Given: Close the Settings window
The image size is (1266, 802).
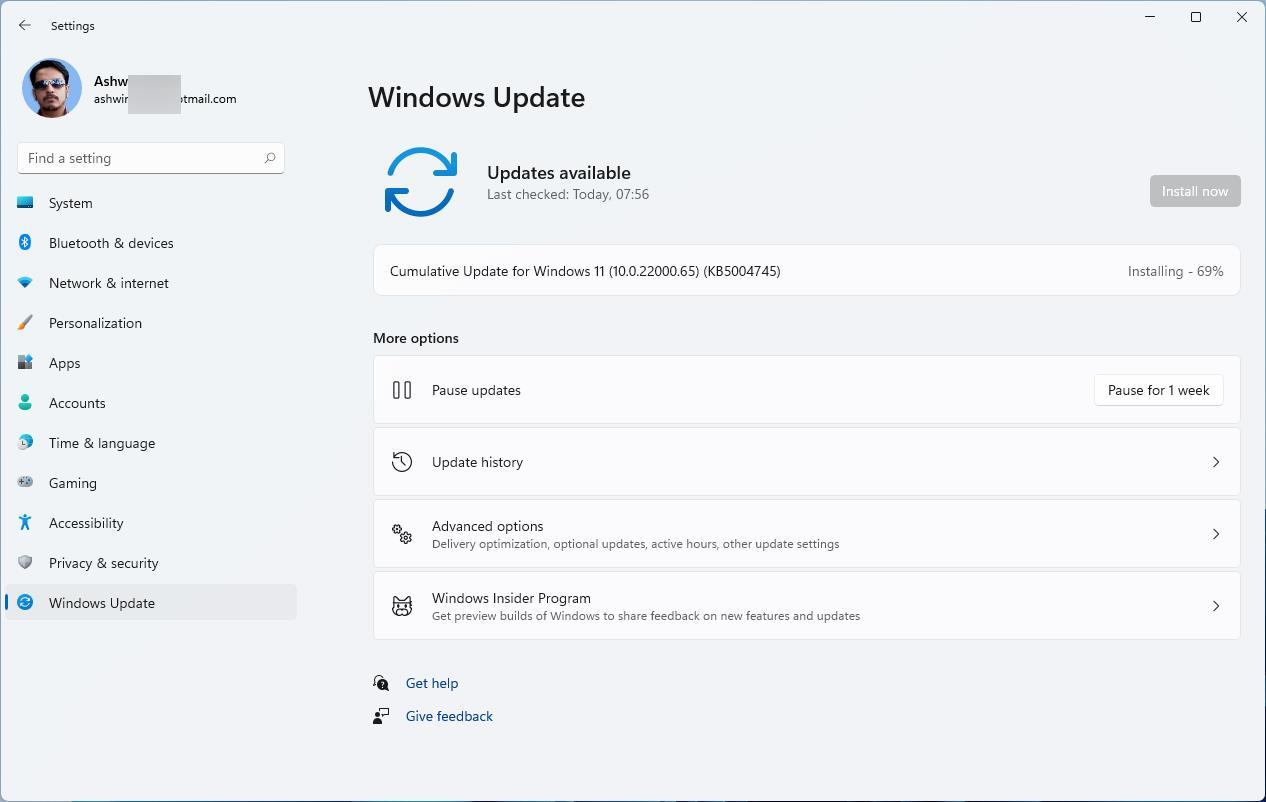Looking at the screenshot, I should 1242,17.
